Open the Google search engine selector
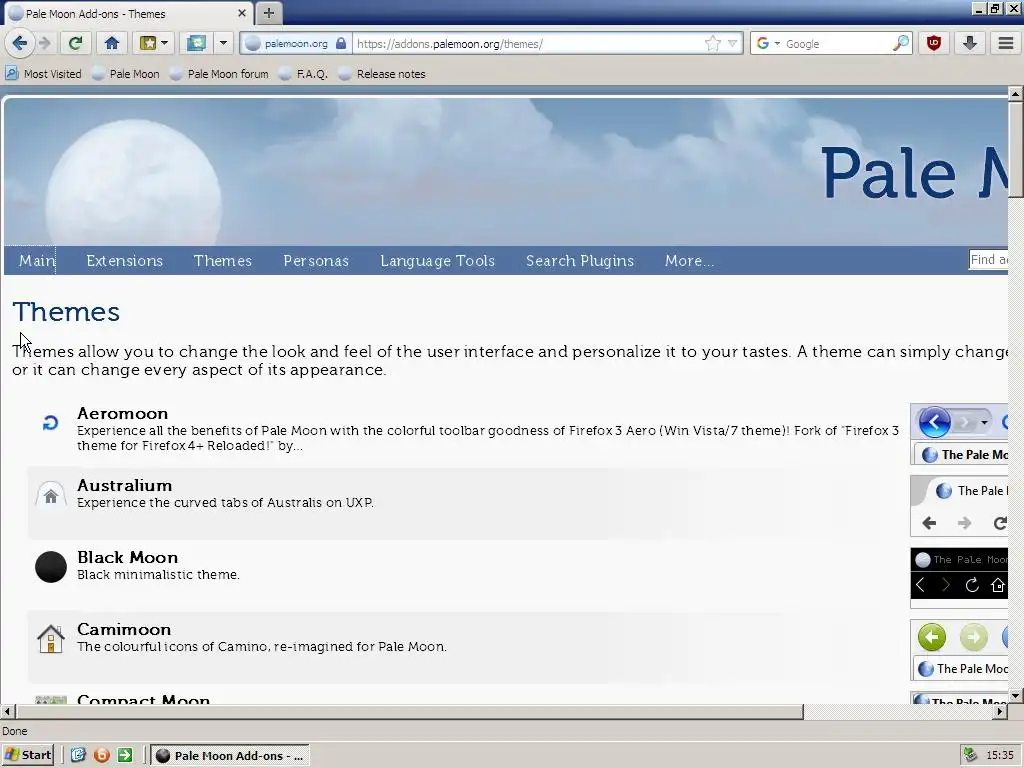This screenshot has width=1024, height=768. [x=768, y=44]
